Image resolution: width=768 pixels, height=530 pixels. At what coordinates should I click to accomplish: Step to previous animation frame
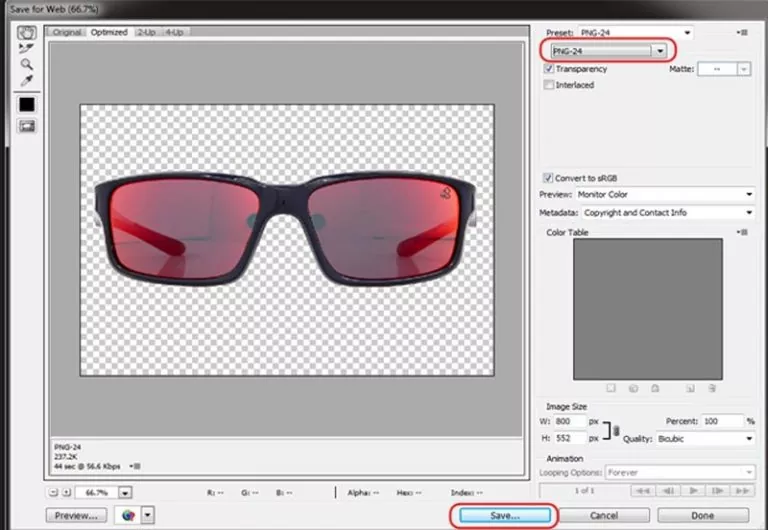point(668,490)
